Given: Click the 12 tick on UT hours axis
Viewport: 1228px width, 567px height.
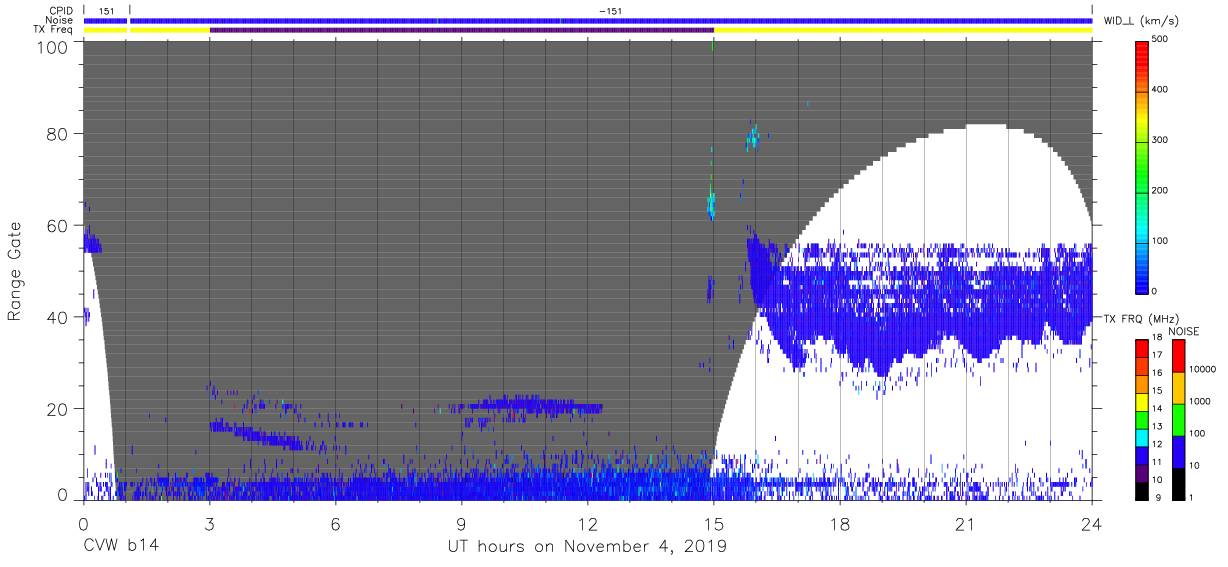Looking at the screenshot, I should coord(587,522).
